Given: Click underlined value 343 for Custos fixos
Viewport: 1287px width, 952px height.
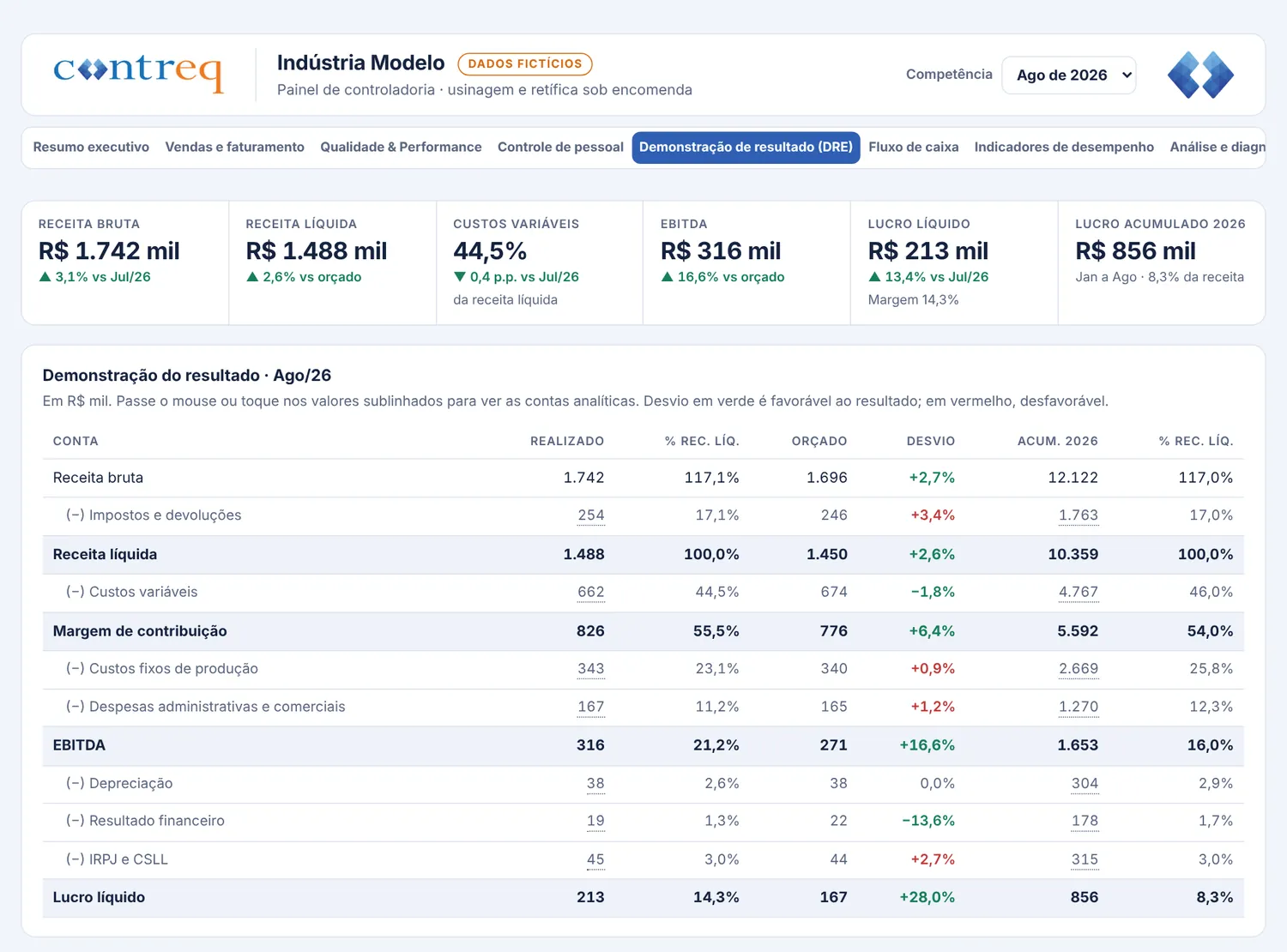Looking at the screenshot, I should 590,669.
